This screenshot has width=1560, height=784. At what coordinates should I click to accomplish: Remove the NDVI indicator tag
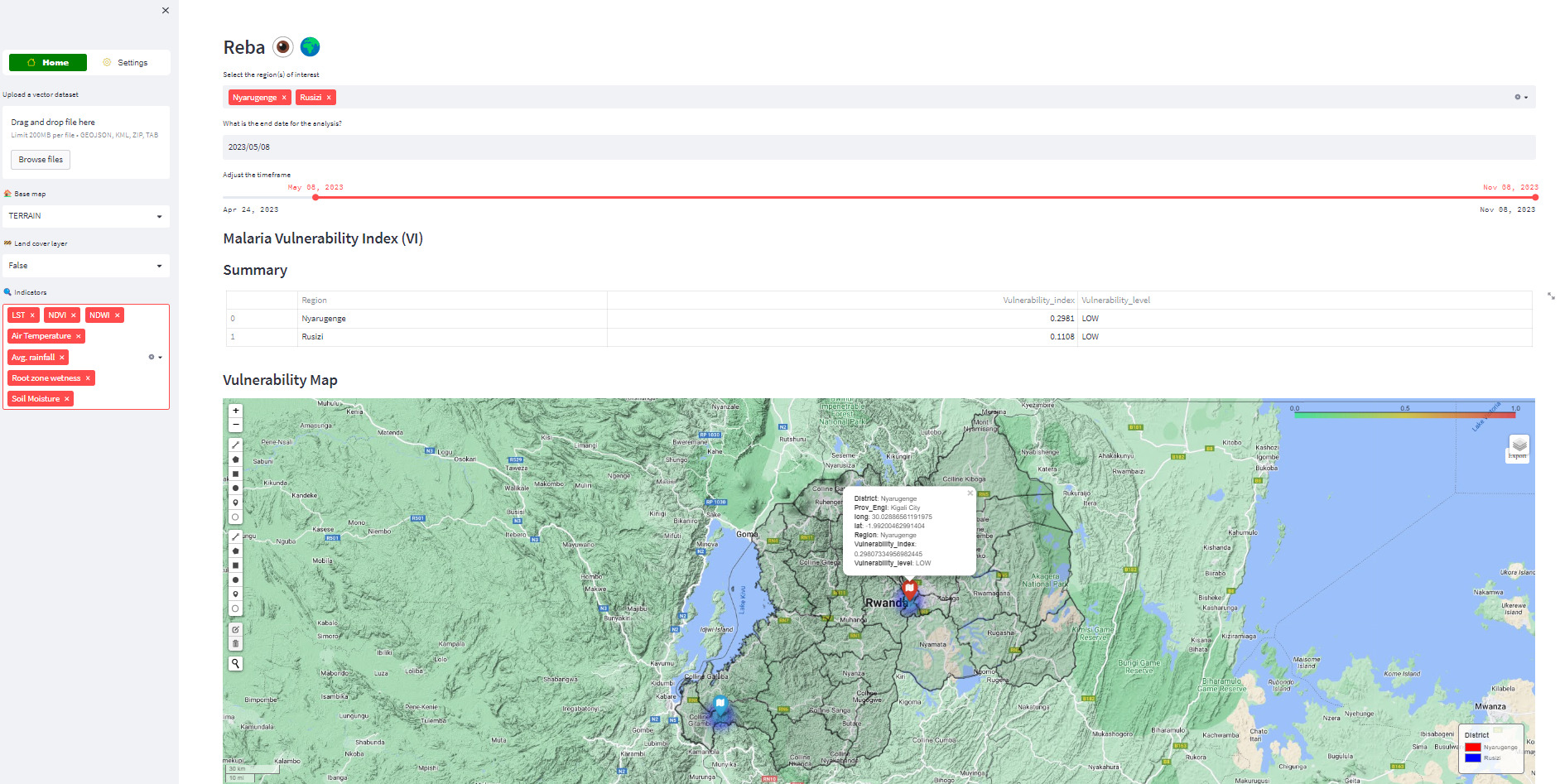(x=74, y=315)
